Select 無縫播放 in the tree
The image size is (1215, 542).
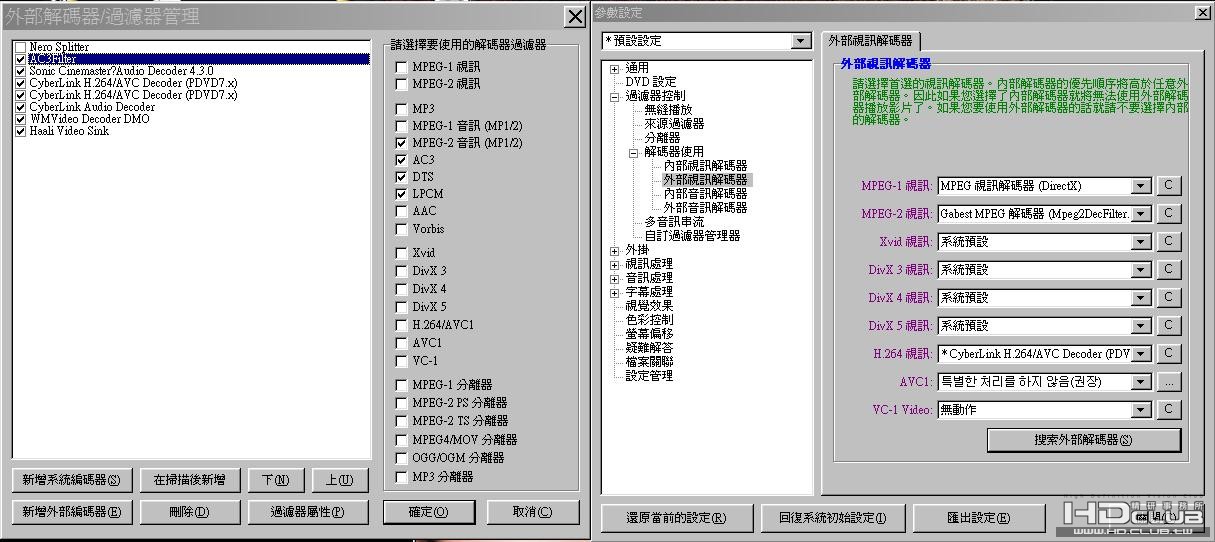668,110
